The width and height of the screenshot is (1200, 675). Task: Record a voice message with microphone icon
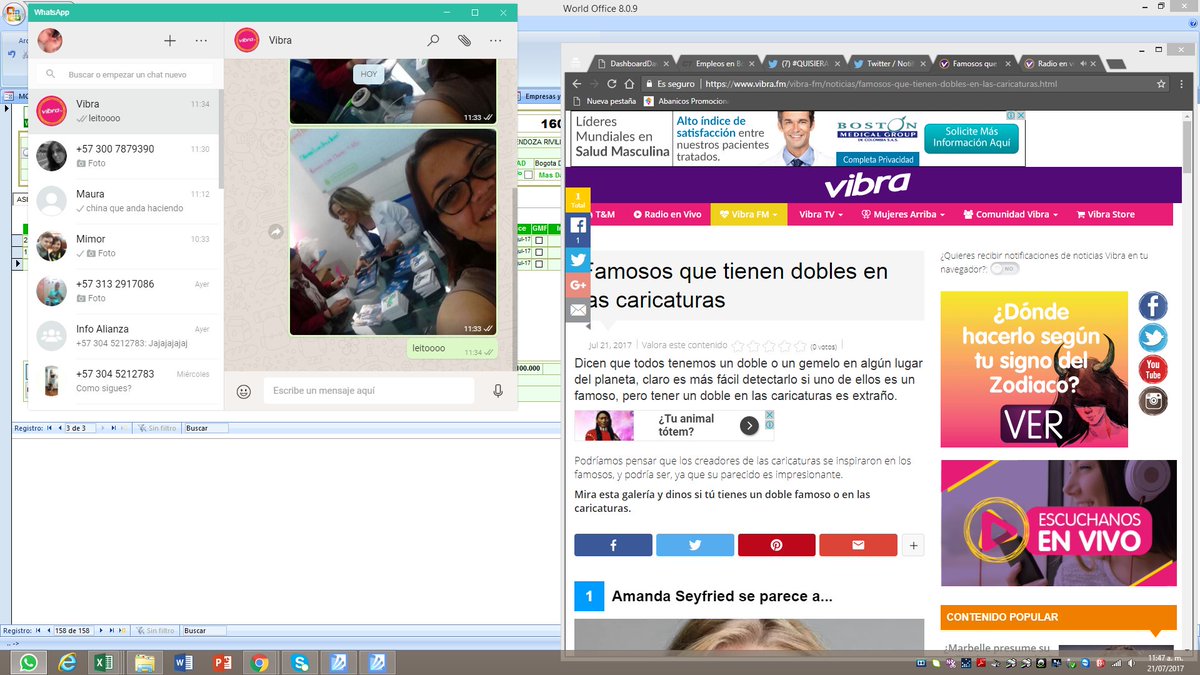click(498, 391)
